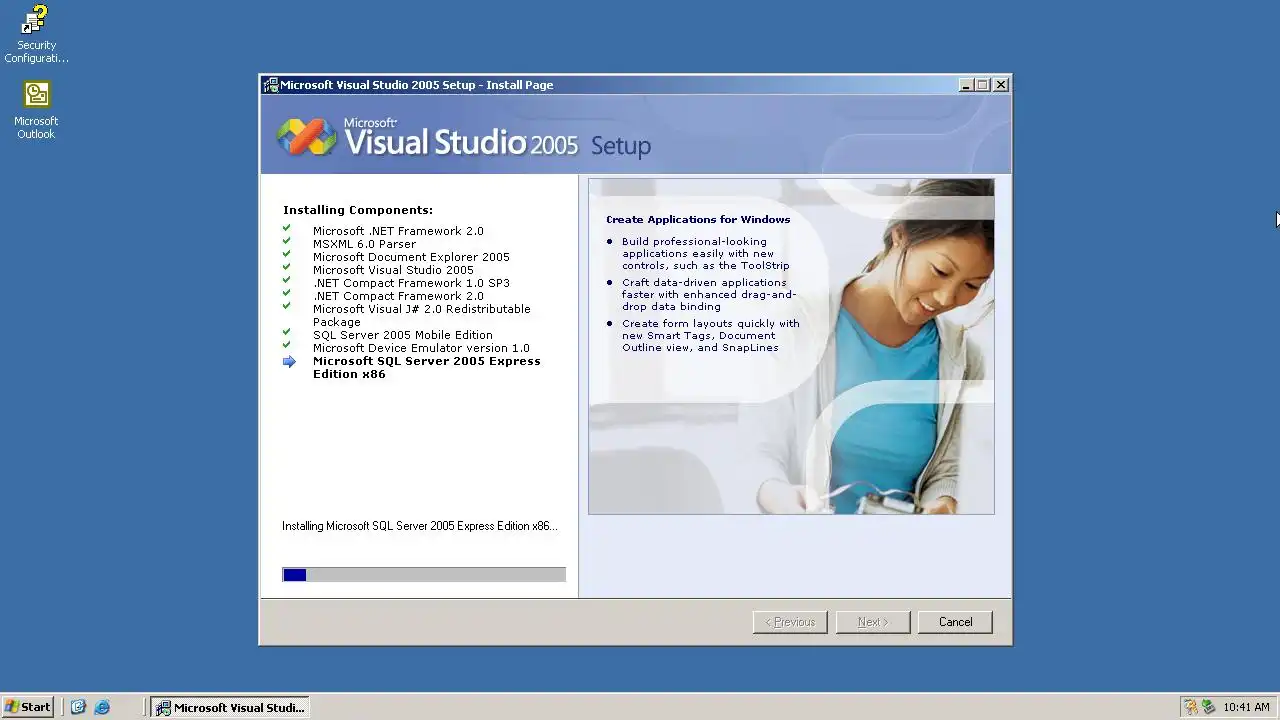
Task: Click the checkmark beside Device Emulator version 1.0
Action: tap(287, 346)
